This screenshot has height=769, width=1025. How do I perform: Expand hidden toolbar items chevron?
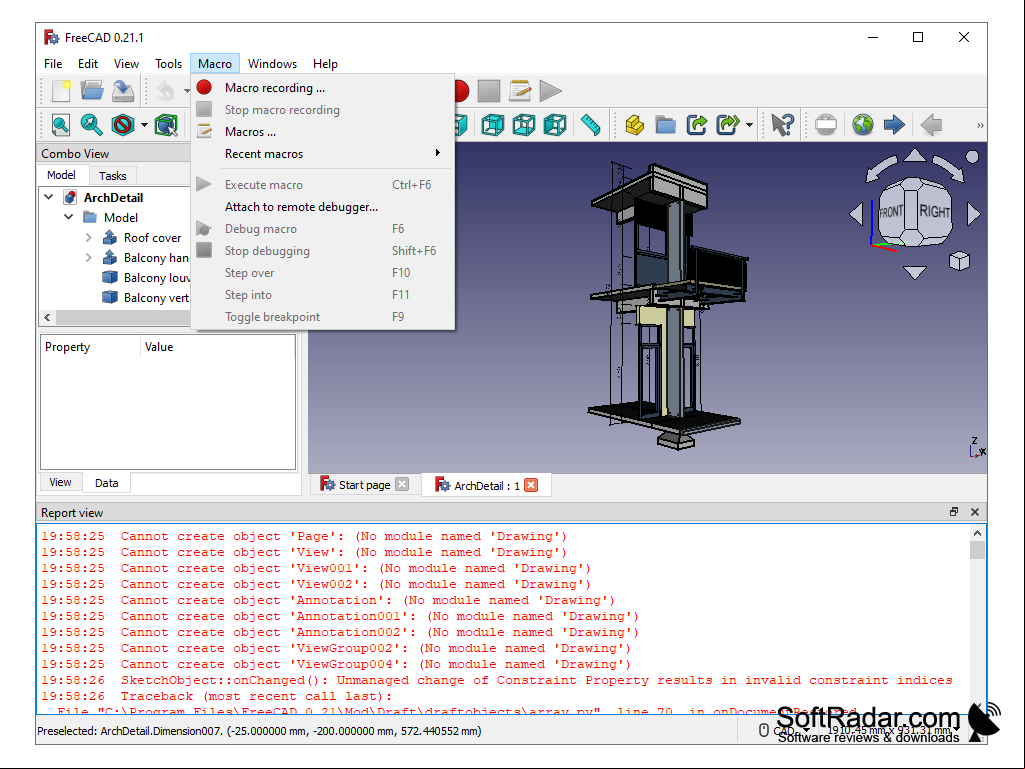pos(980,125)
